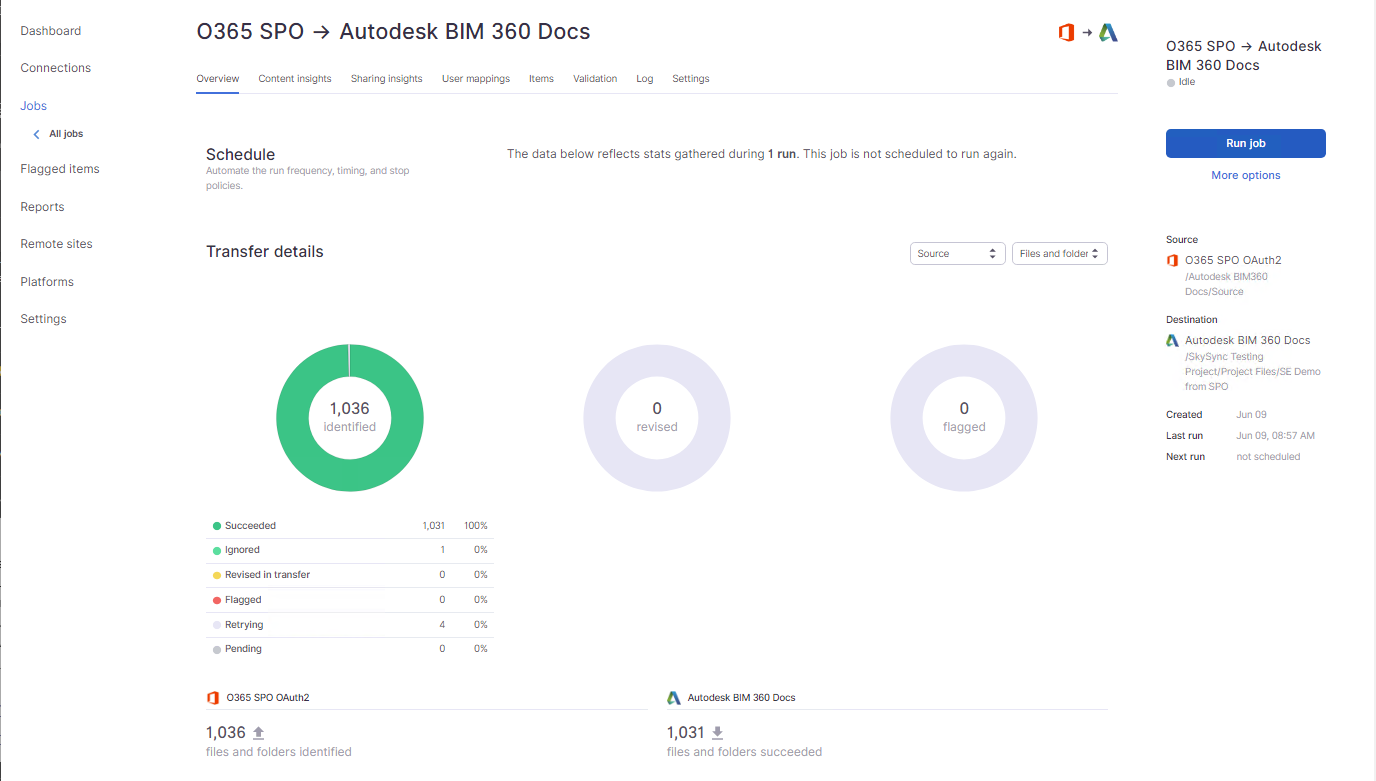Open Platforms in sidebar
Image resolution: width=1376 pixels, height=781 pixels.
click(x=47, y=282)
